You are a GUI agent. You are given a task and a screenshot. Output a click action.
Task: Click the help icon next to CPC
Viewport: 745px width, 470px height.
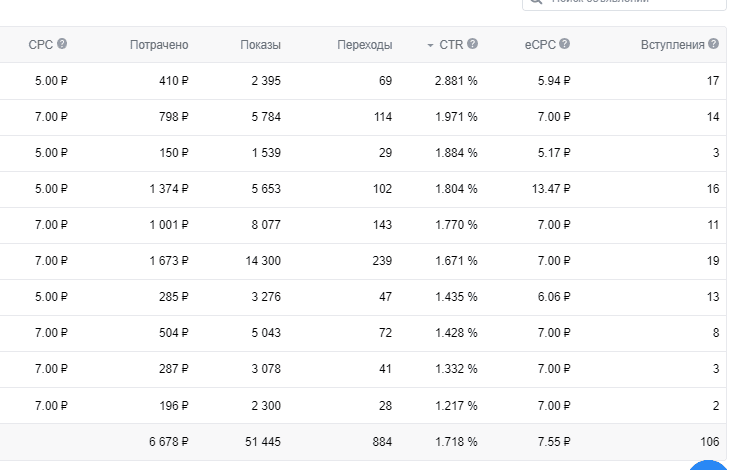[62, 44]
